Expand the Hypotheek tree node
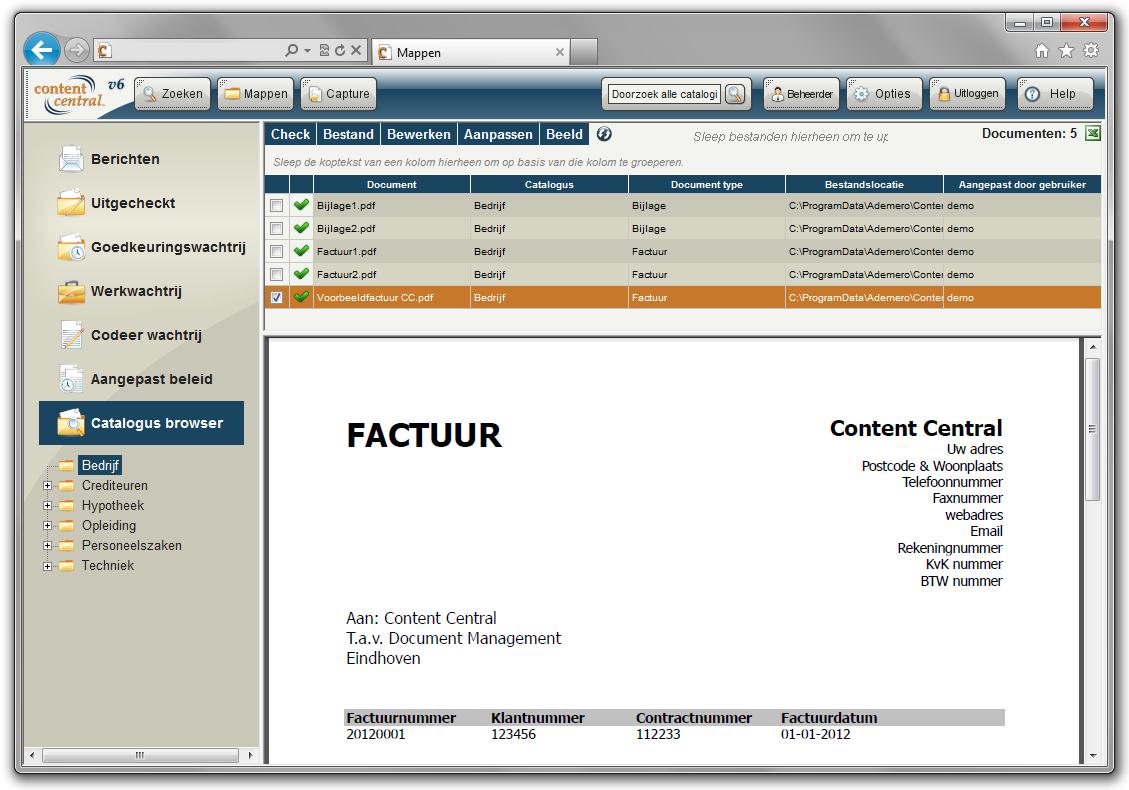This screenshot has width=1129, height=790. pos(48,506)
